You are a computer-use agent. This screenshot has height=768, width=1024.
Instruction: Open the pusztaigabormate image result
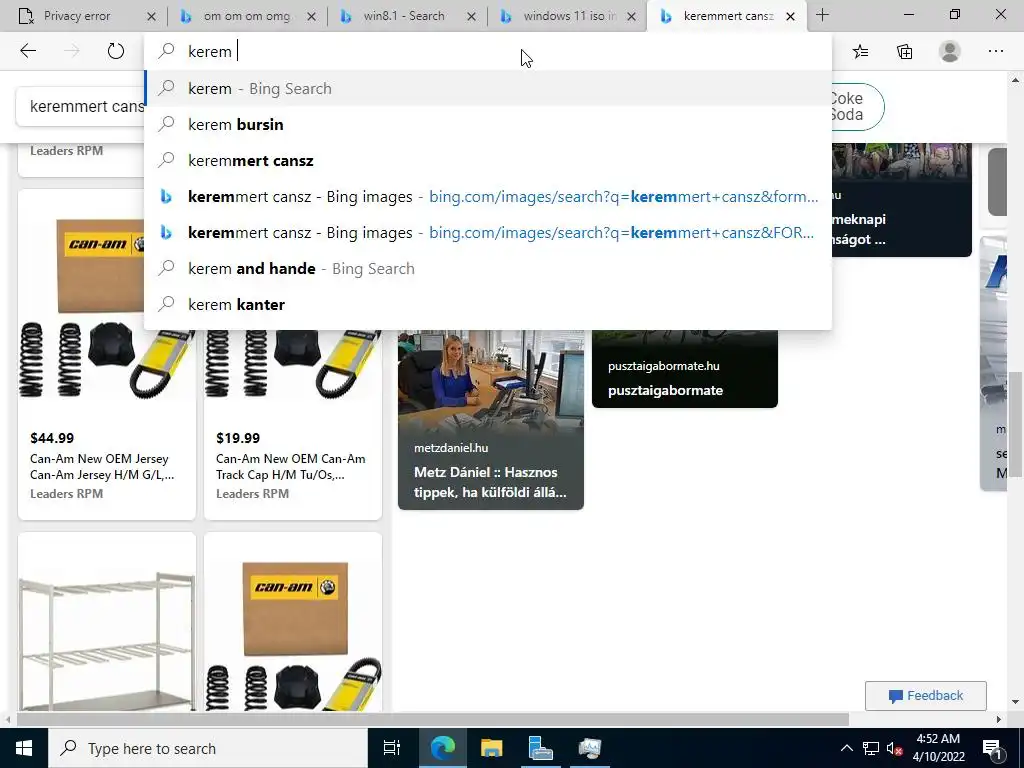click(x=684, y=368)
